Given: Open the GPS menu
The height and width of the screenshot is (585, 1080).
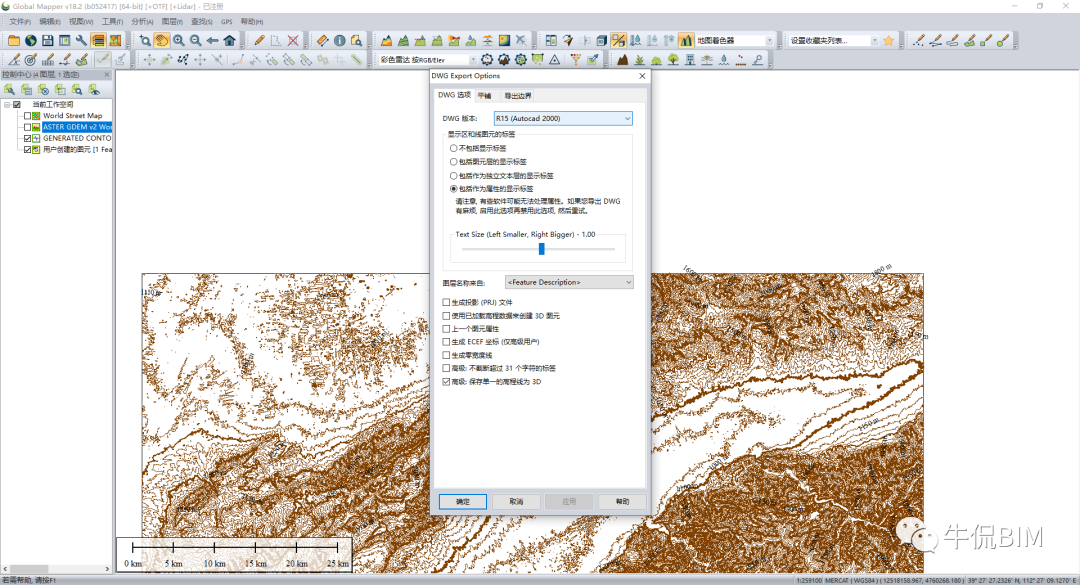Looking at the screenshot, I should 227,22.
